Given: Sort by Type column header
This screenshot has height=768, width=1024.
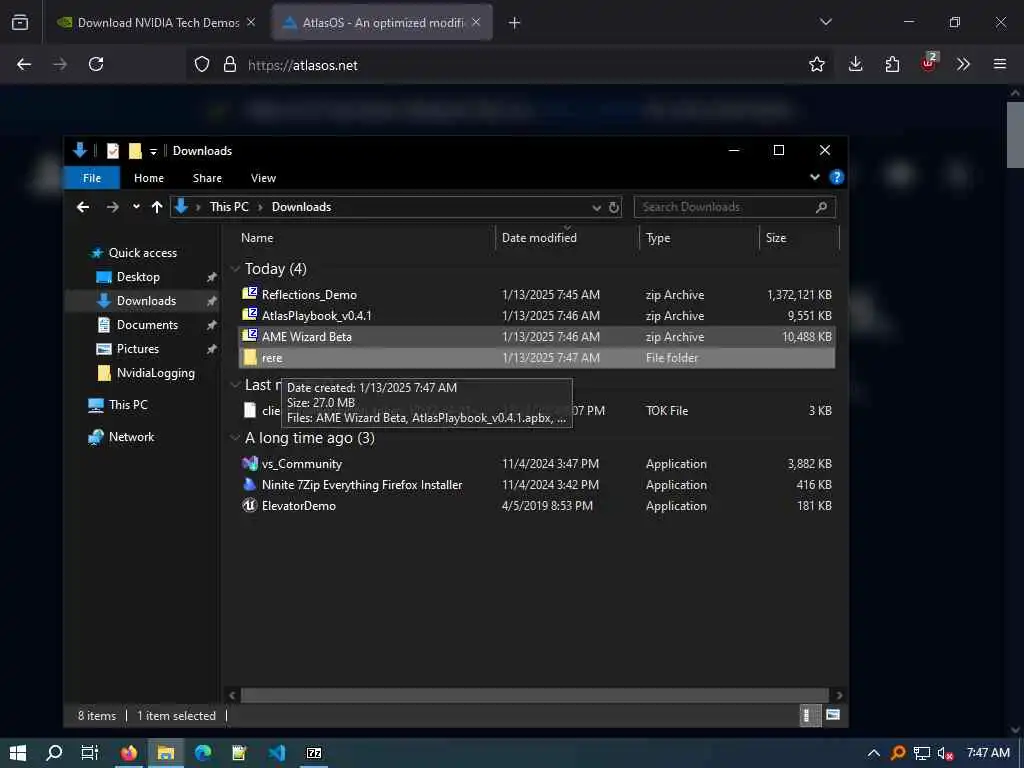Looking at the screenshot, I should [699, 238].
